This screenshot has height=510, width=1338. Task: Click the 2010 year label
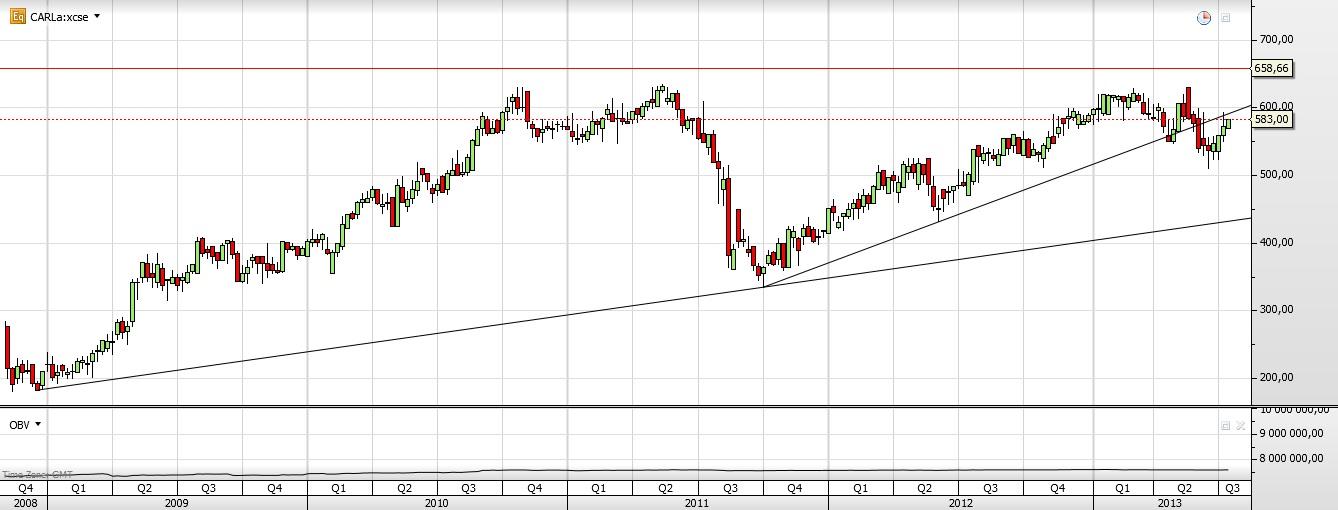[x=436, y=503]
